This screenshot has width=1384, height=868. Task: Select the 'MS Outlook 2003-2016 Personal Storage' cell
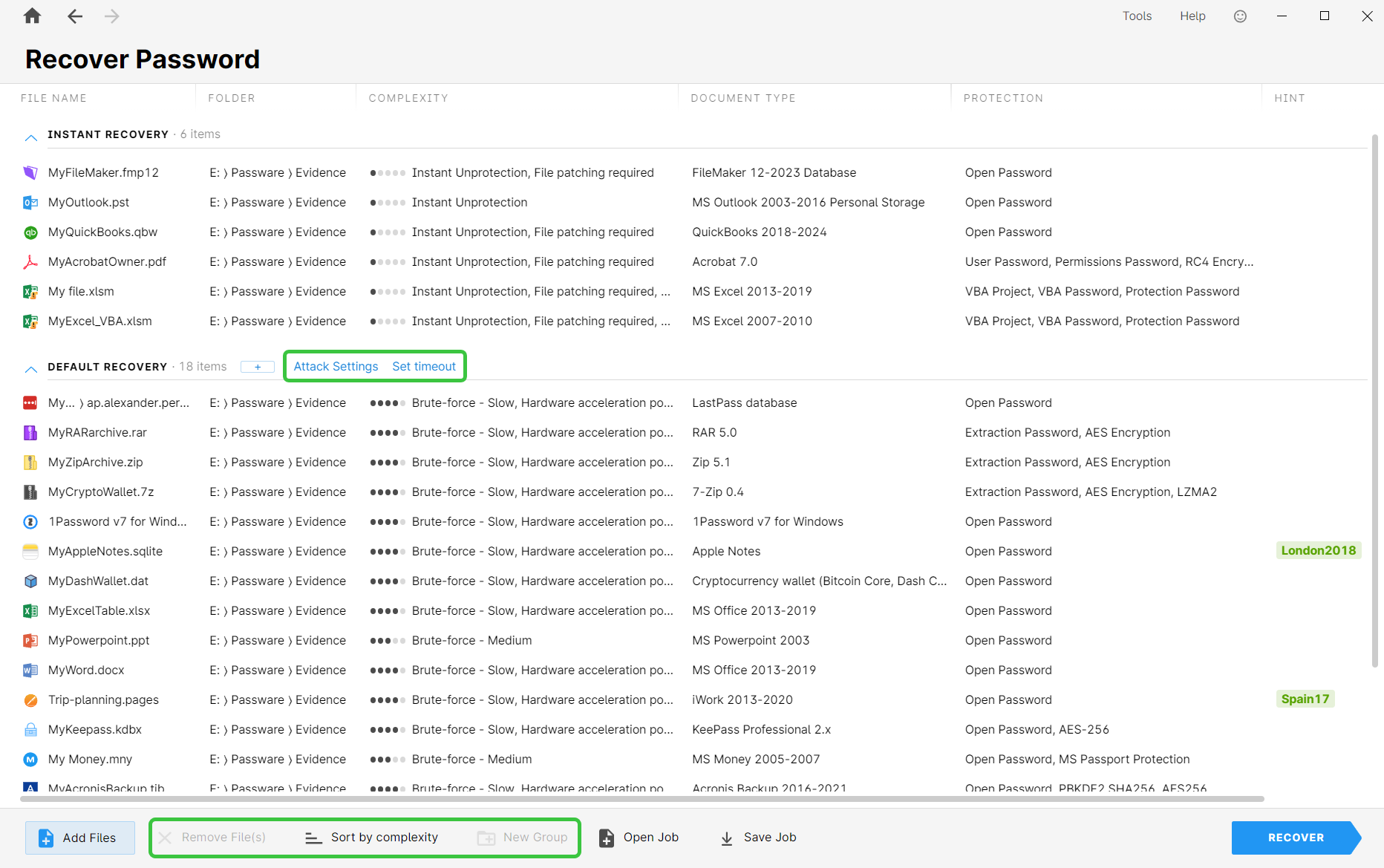point(809,202)
